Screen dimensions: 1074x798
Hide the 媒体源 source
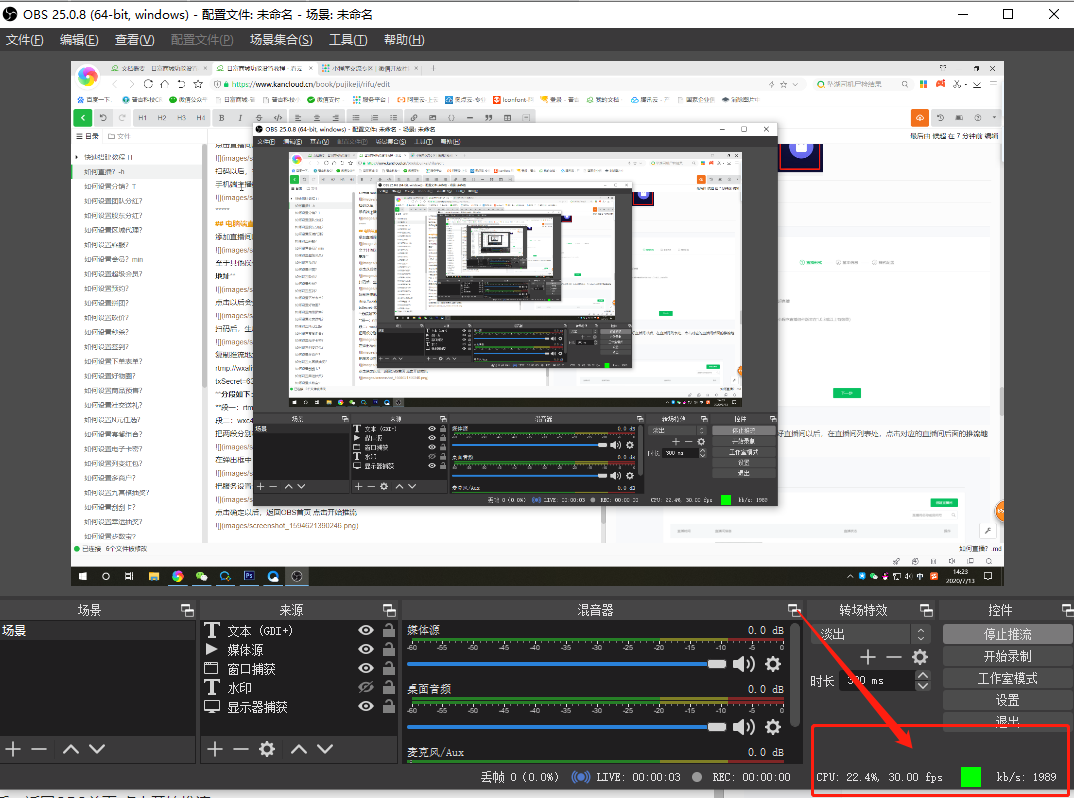366,649
